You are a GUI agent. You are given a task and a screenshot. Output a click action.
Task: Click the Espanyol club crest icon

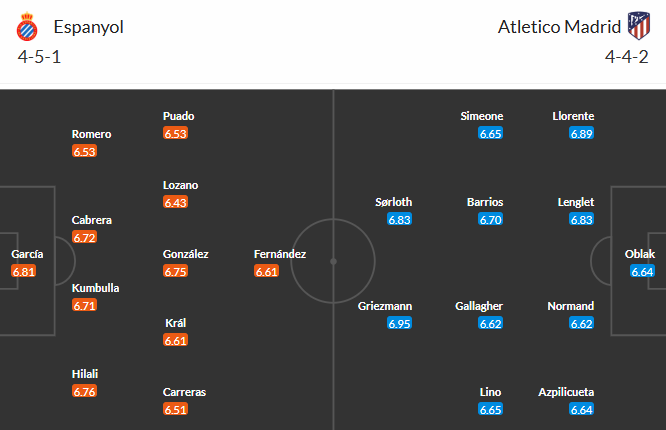pyautogui.click(x=27, y=27)
